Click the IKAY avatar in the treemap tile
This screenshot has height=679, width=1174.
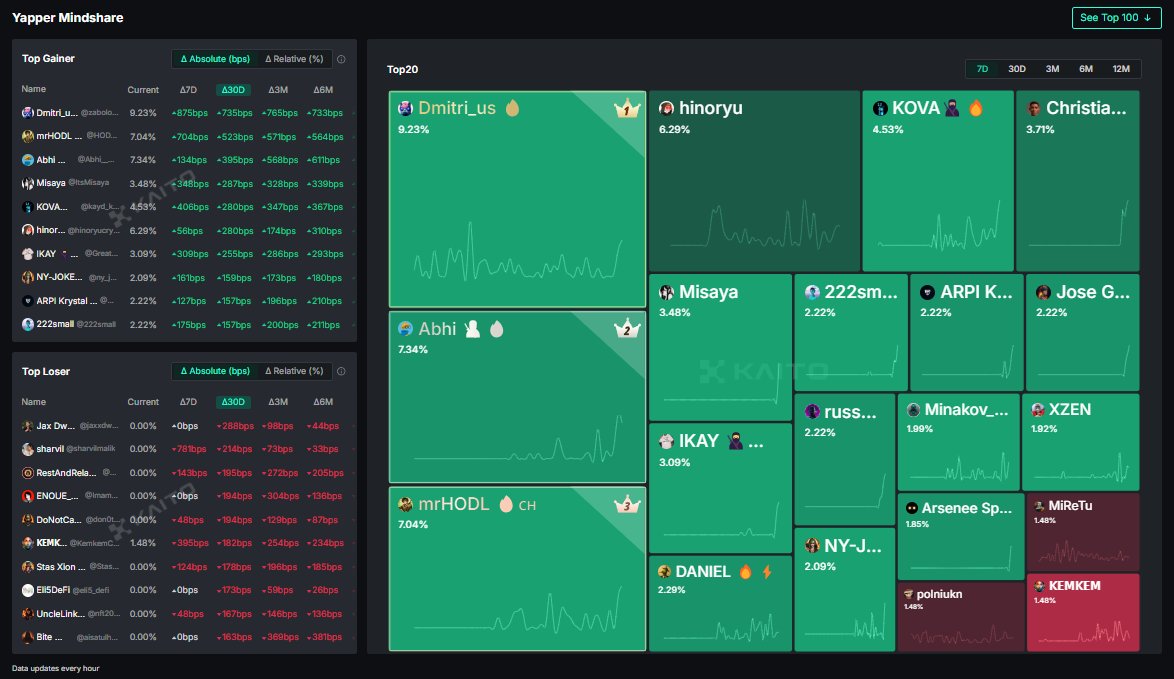click(x=666, y=441)
